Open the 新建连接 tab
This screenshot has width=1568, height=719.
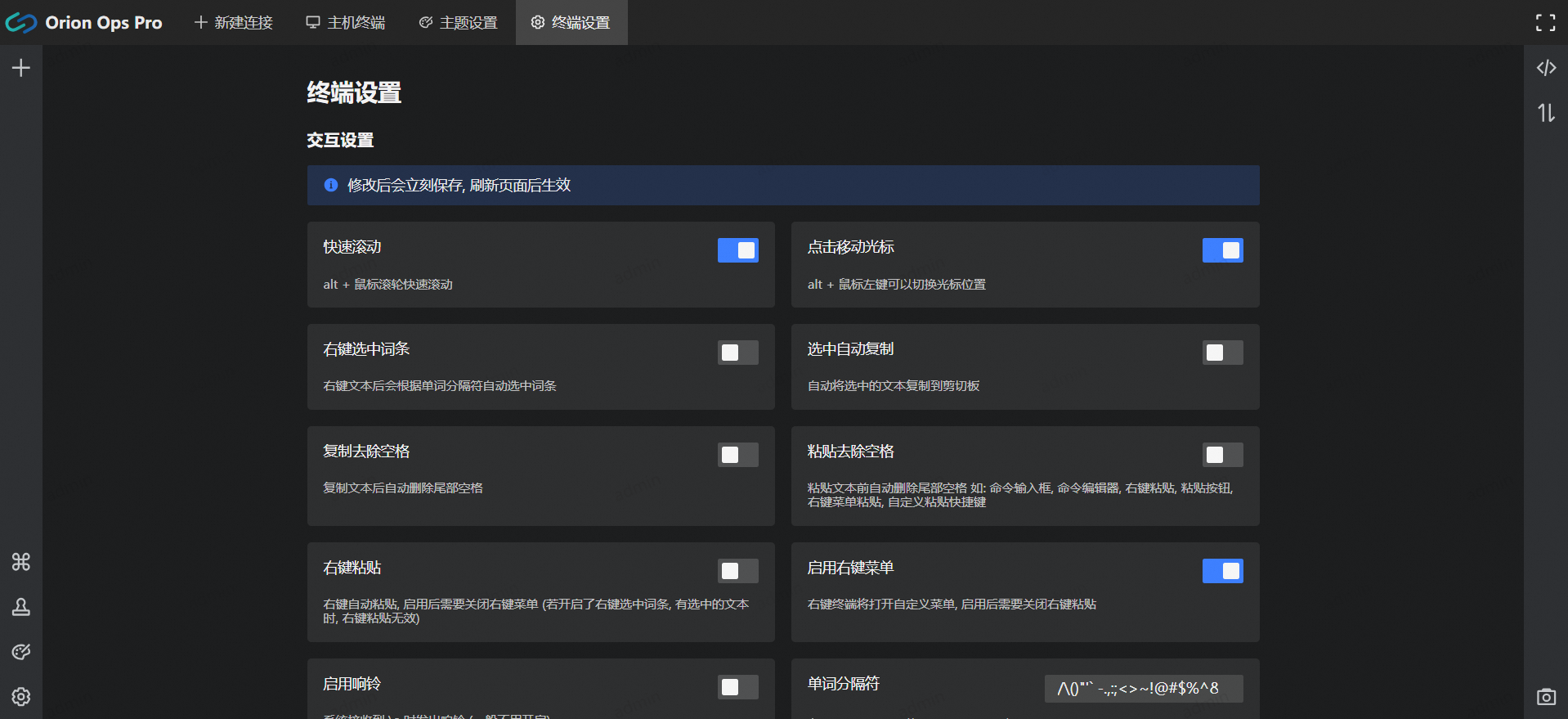pos(234,23)
